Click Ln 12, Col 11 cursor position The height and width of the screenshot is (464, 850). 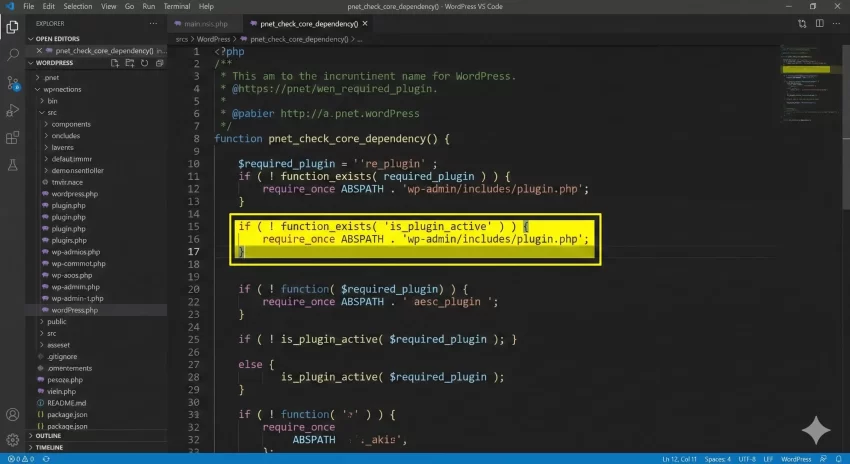pos(679,459)
